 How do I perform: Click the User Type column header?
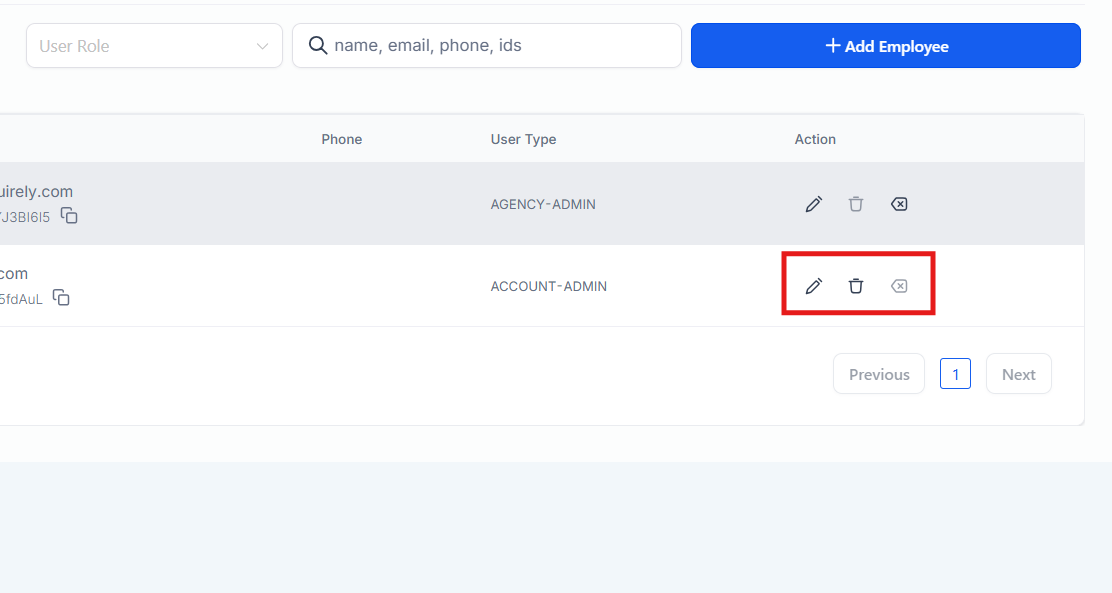(523, 139)
